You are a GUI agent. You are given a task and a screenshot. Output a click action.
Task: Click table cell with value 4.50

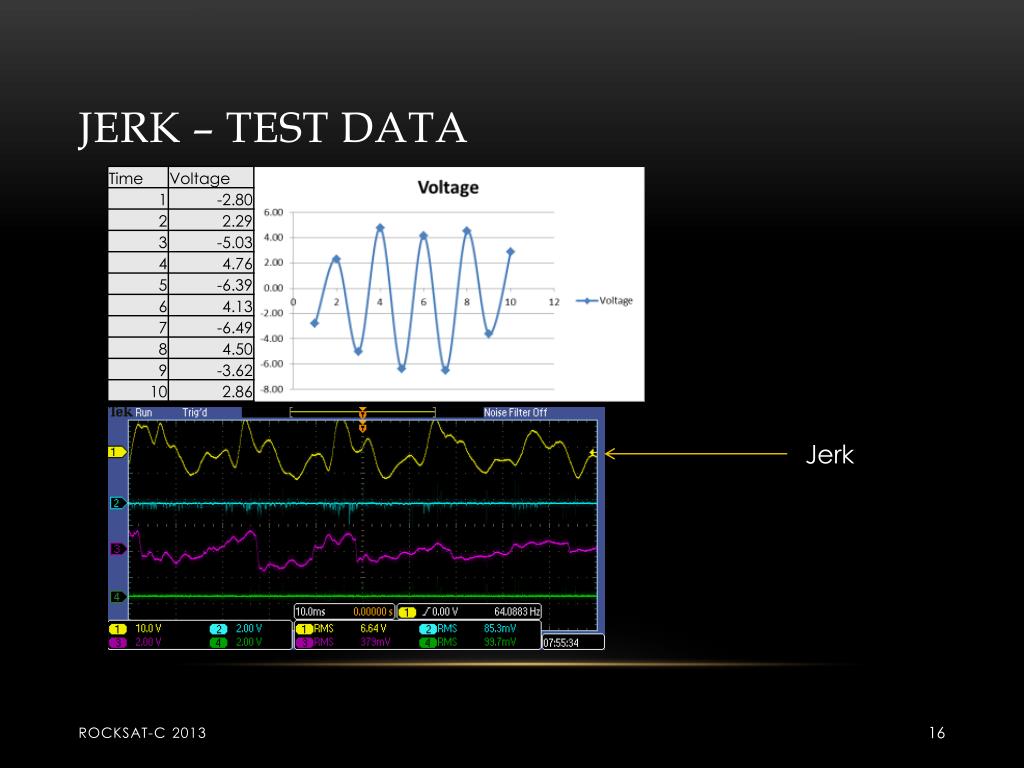[x=211, y=349]
